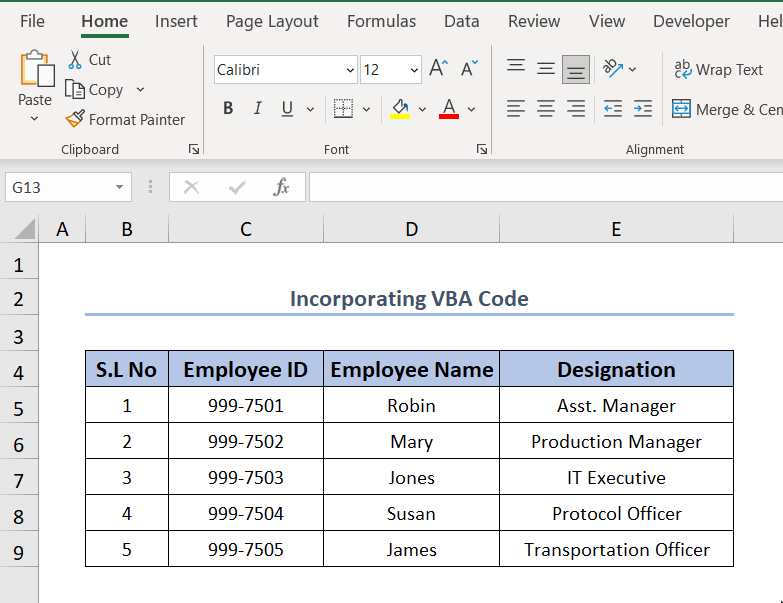The height and width of the screenshot is (603, 783).
Task: Expand the Copy options arrow
Action: pyautogui.click(x=140, y=90)
